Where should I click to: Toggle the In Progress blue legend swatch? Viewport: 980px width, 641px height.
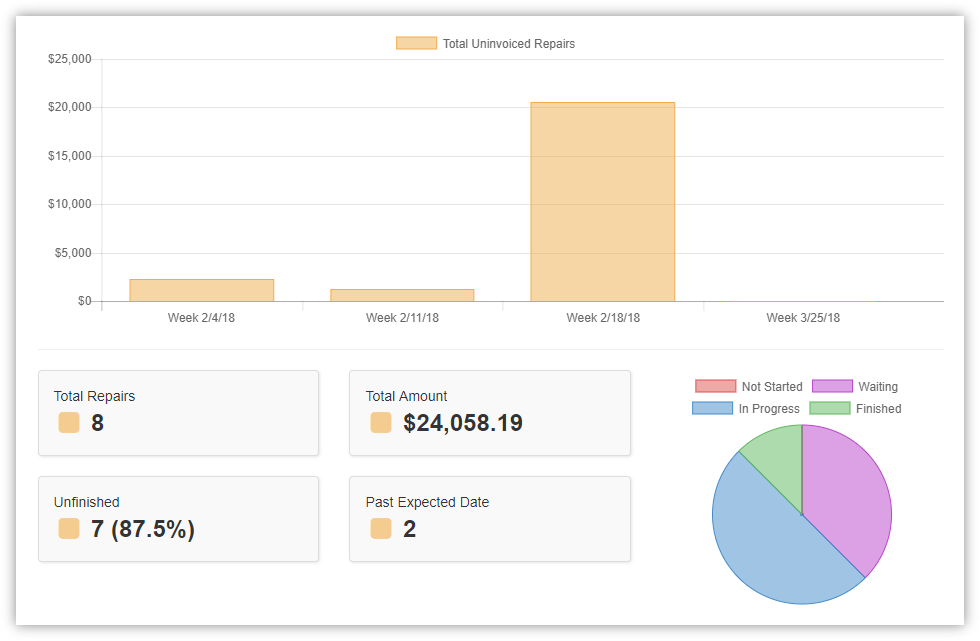click(712, 408)
